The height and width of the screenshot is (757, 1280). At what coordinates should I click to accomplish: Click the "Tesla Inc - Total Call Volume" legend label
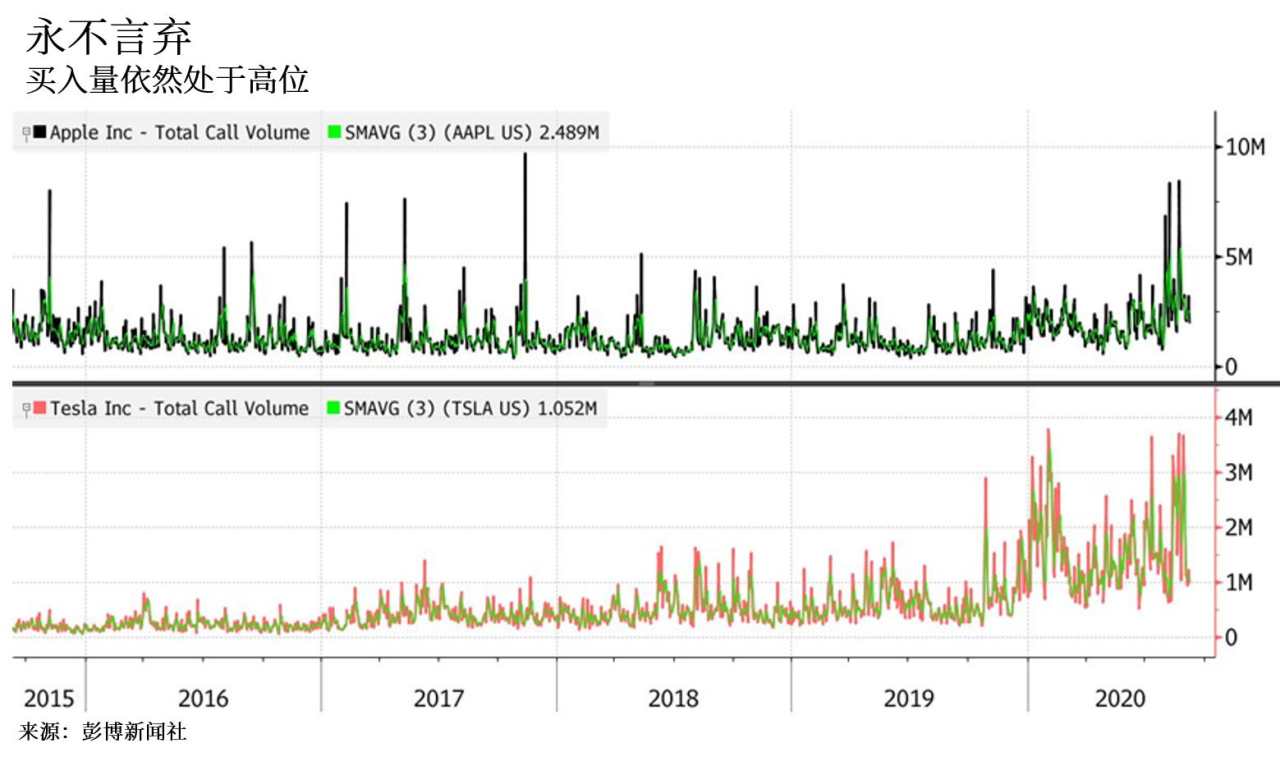coord(180,408)
